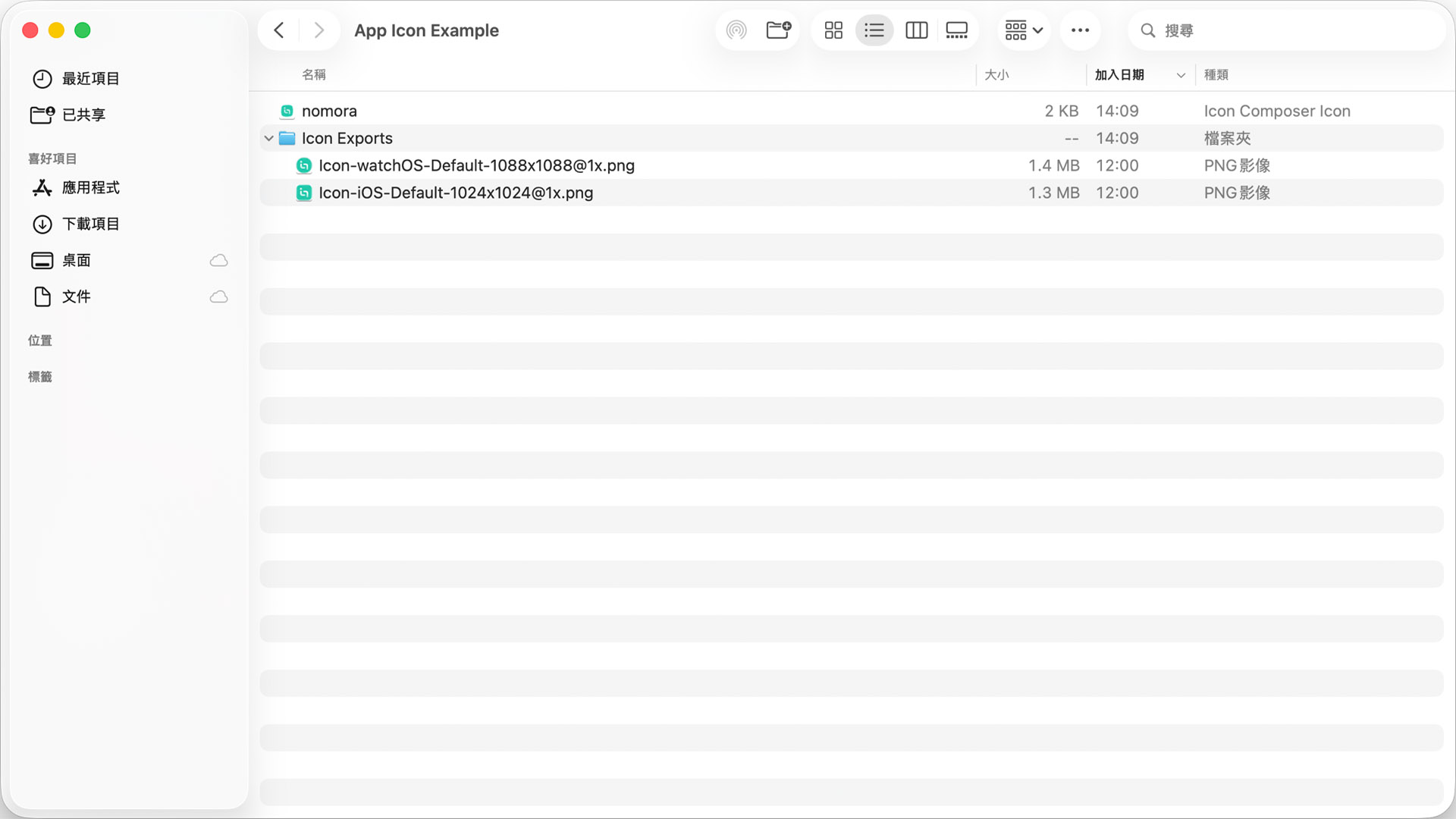Select Icon-iOS-Default-1024x1024@1x.png file

pos(455,193)
